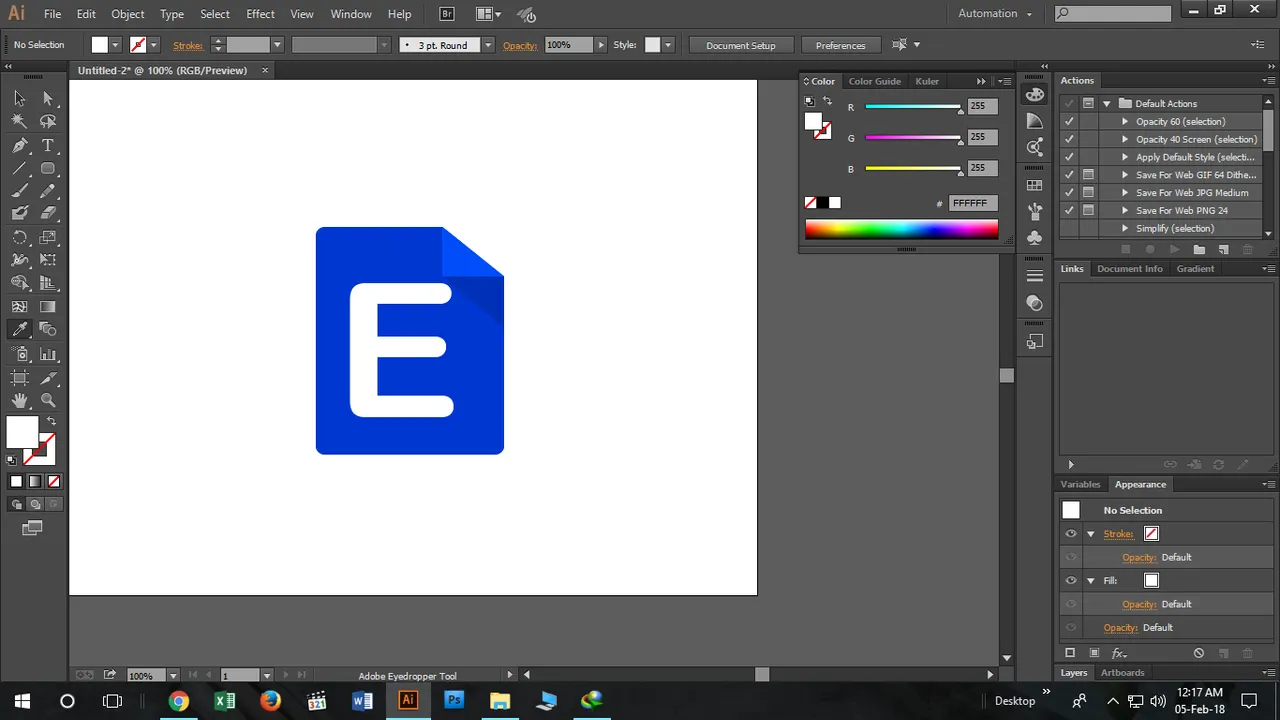Toggle checkmark for Opacity 60 action

[1069, 121]
